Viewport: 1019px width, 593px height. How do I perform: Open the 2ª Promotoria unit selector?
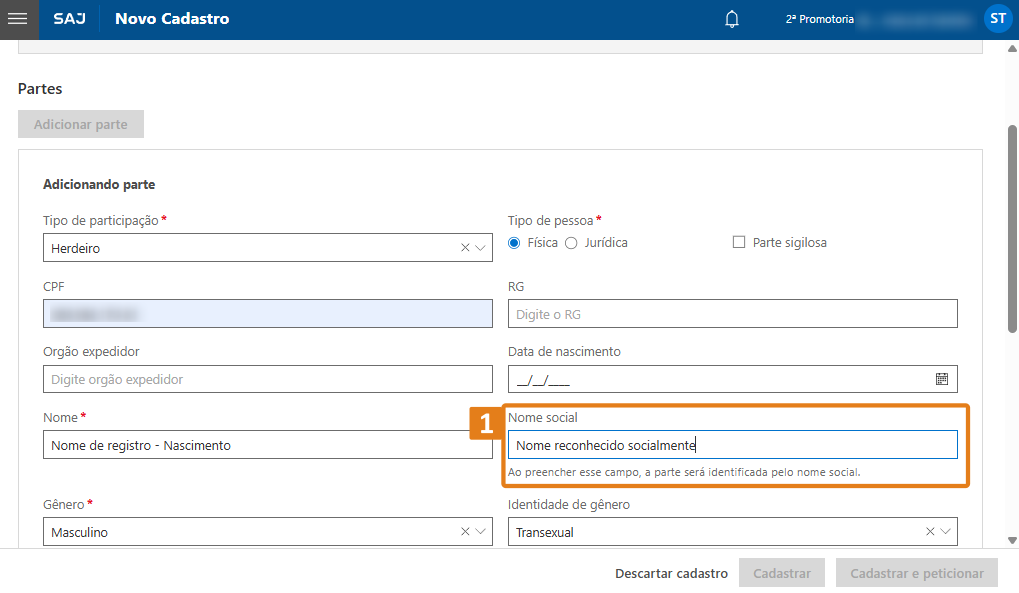[820, 19]
